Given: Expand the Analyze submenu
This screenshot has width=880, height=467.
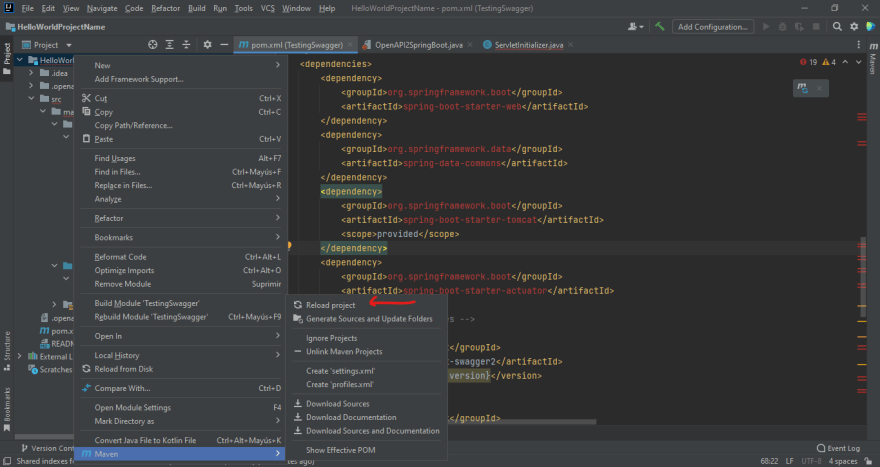Looking at the screenshot, I should [183, 199].
